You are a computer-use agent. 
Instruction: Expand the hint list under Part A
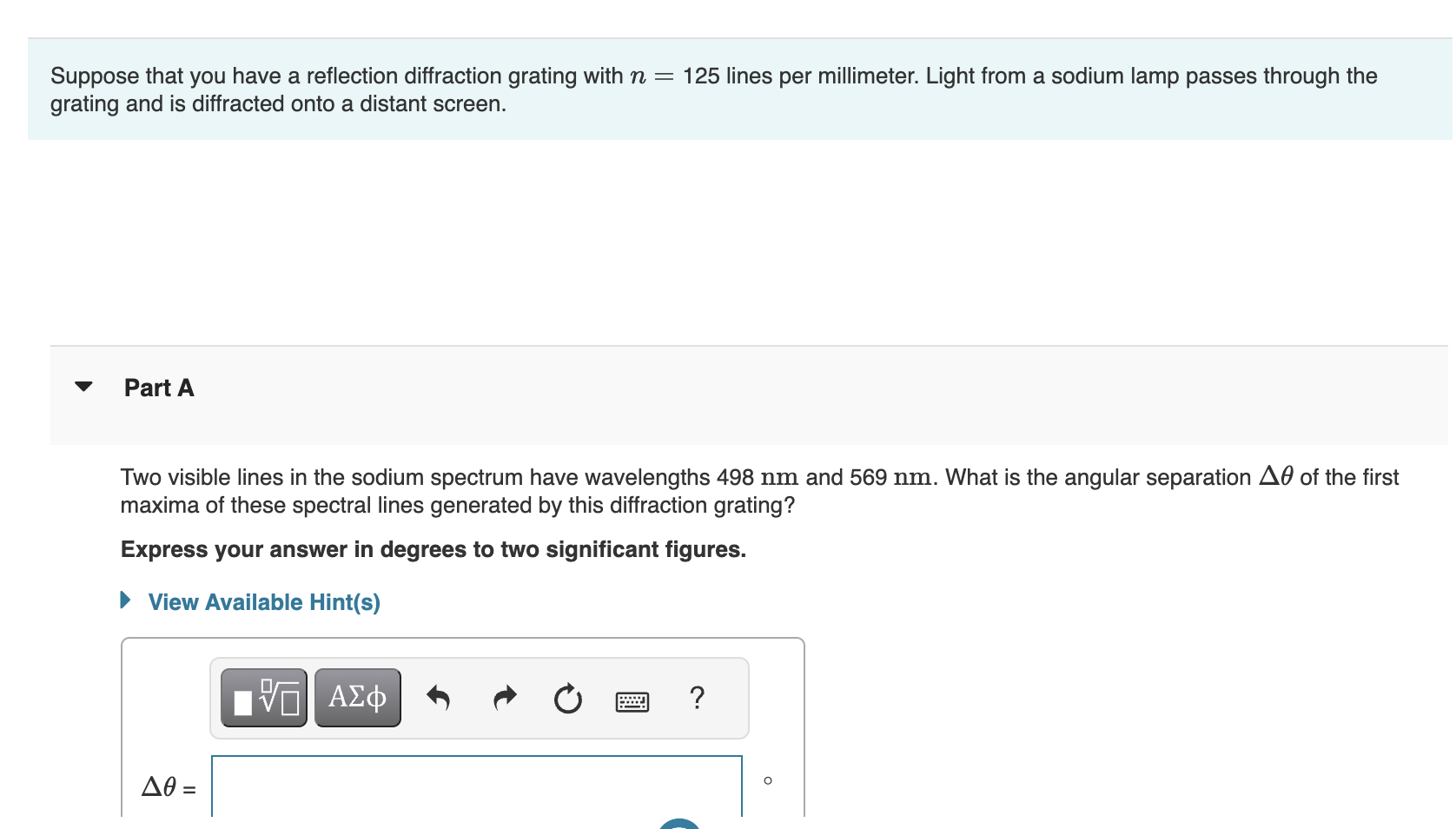click(264, 601)
